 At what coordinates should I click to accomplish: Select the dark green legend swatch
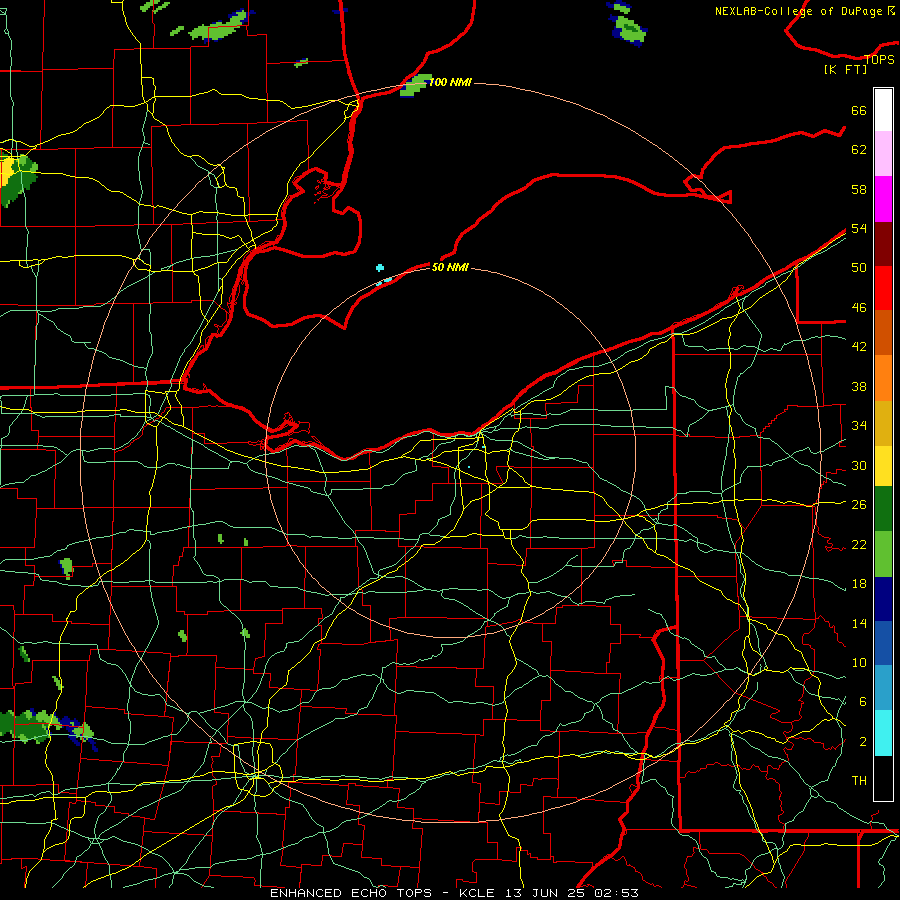883,509
